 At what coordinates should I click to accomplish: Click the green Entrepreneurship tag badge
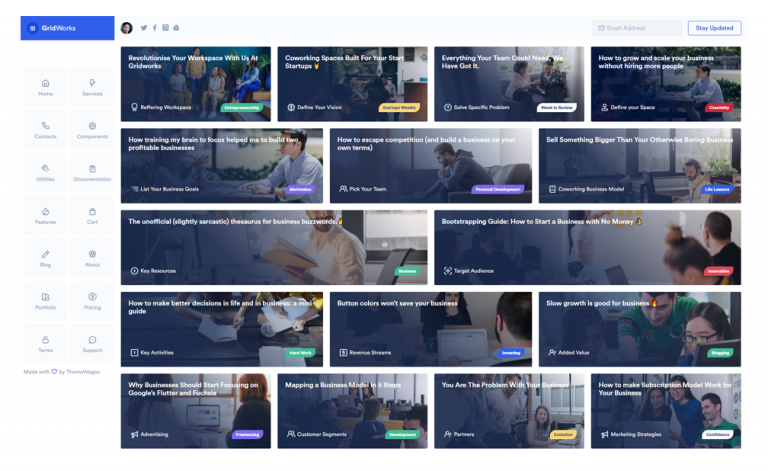245,107
